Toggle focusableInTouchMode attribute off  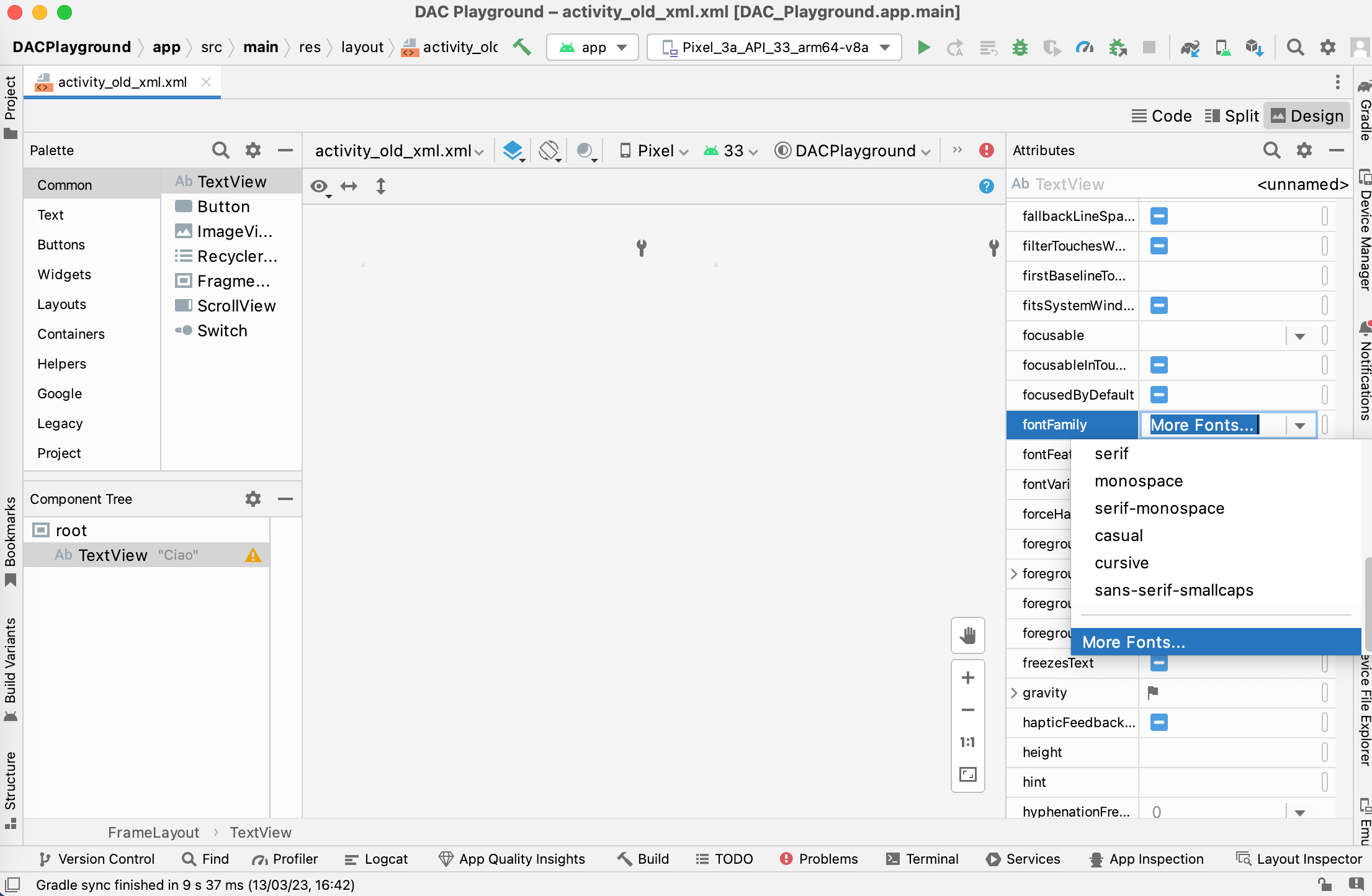[1160, 365]
